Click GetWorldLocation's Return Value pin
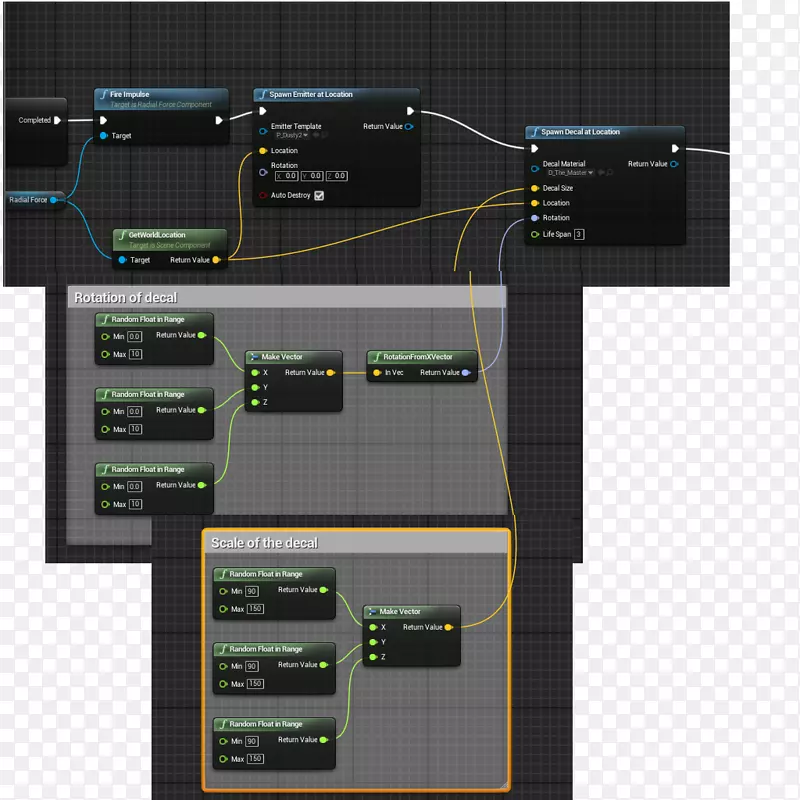 coord(217,260)
